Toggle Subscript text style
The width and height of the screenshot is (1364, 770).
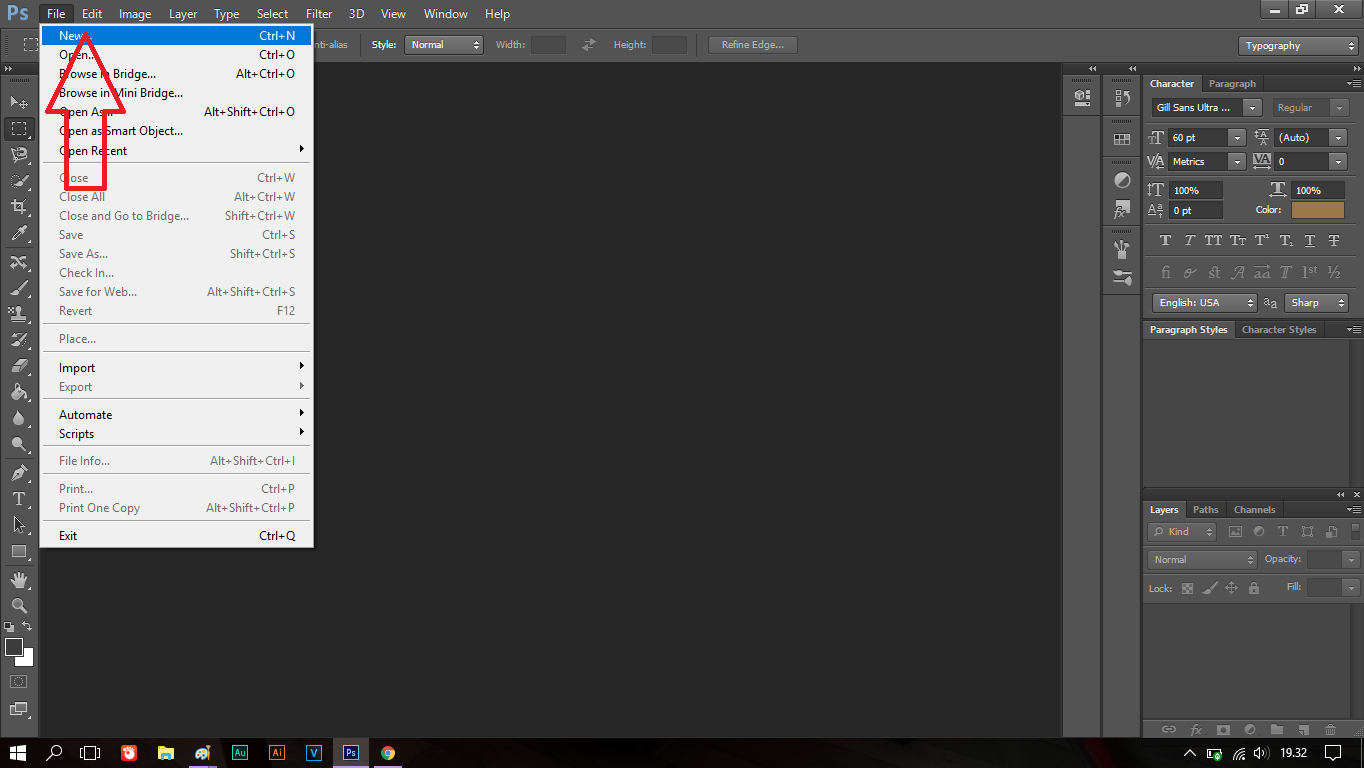pos(1286,241)
